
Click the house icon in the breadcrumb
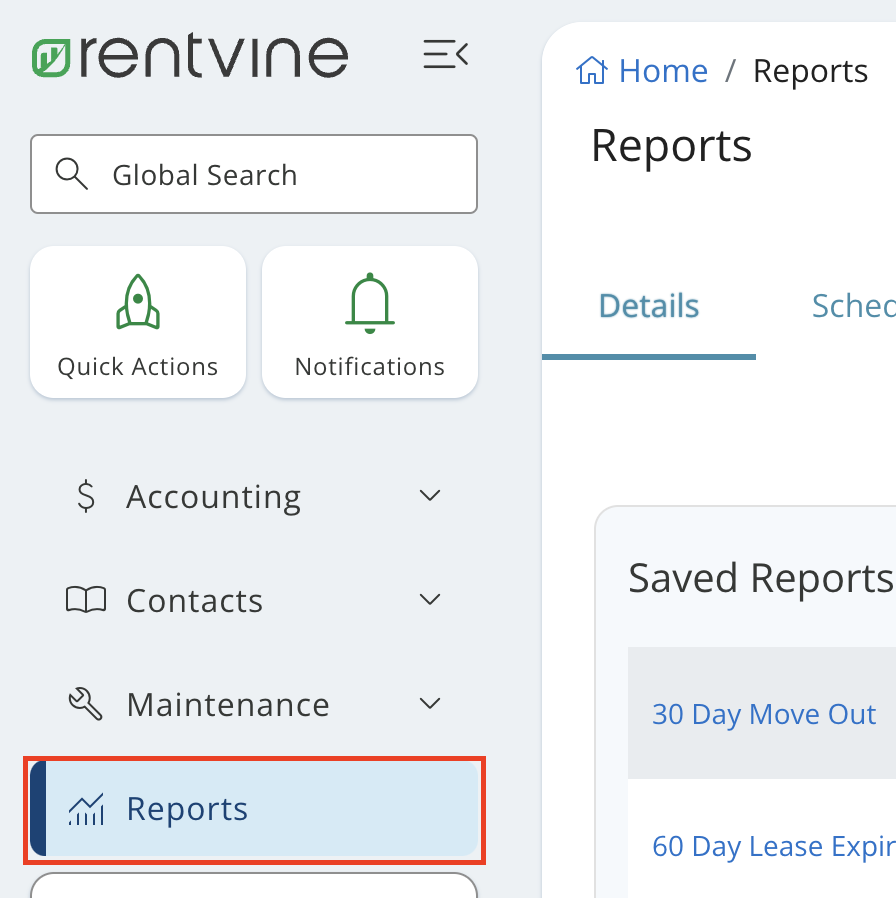coord(592,71)
